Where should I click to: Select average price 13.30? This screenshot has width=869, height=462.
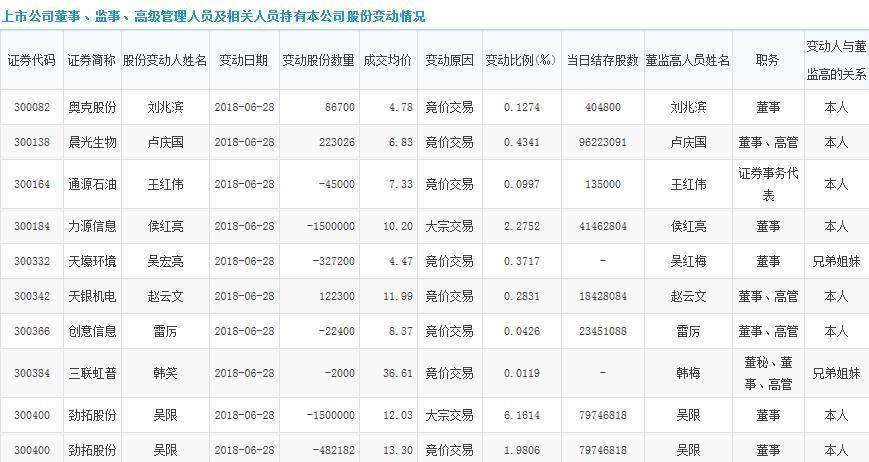tap(398, 450)
